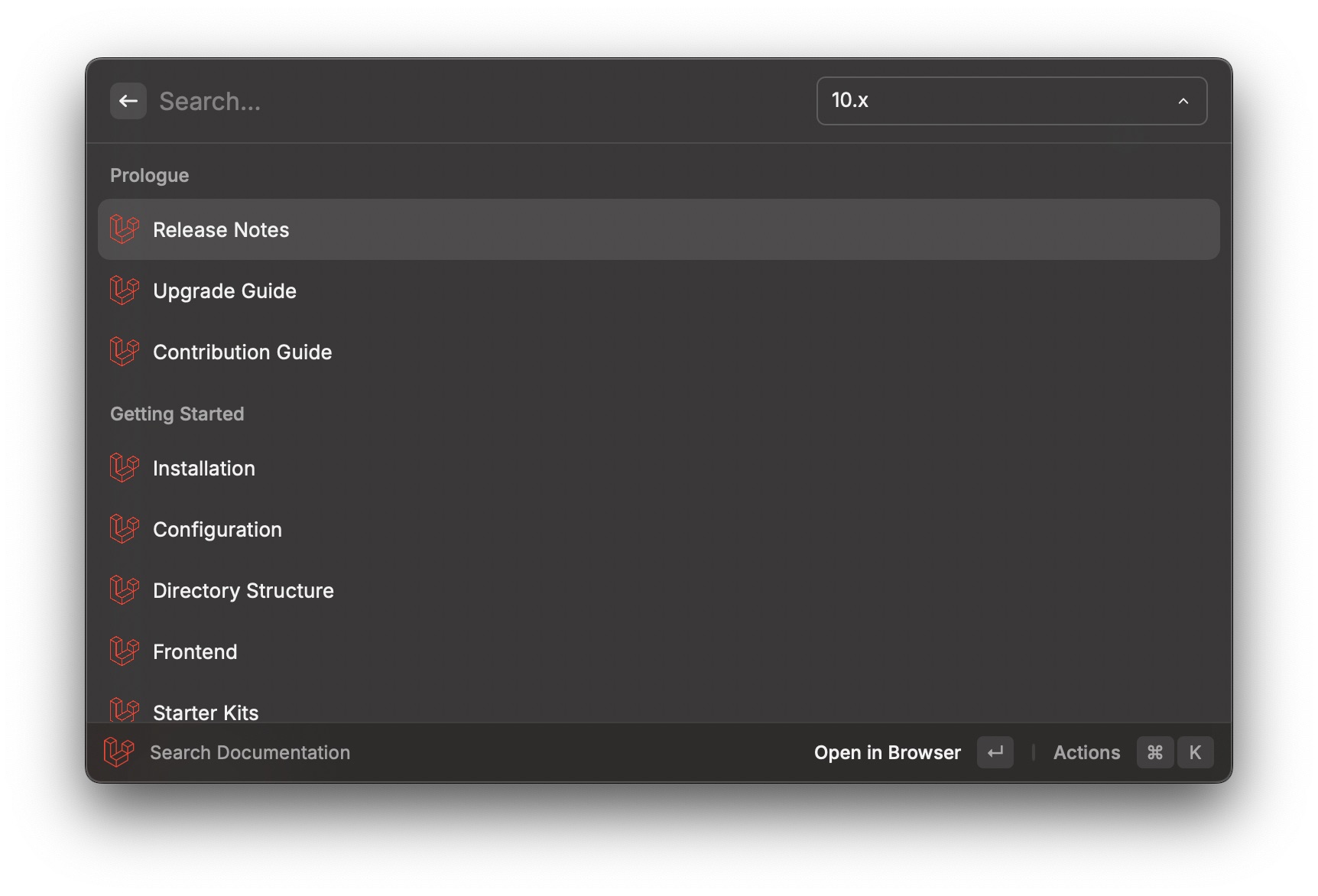The height and width of the screenshot is (896, 1318).
Task: Click the Laravel icon beside Configuration
Action: click(124, 529)
